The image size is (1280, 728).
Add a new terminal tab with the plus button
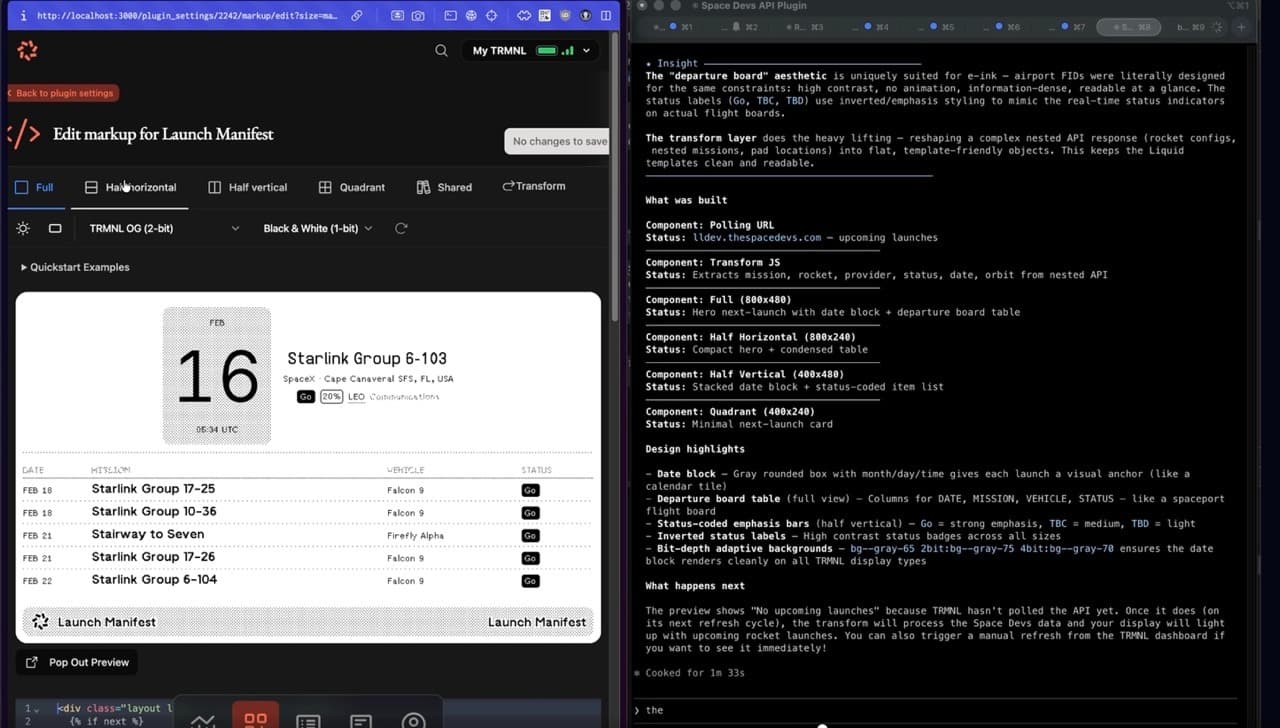[1241, 27]
